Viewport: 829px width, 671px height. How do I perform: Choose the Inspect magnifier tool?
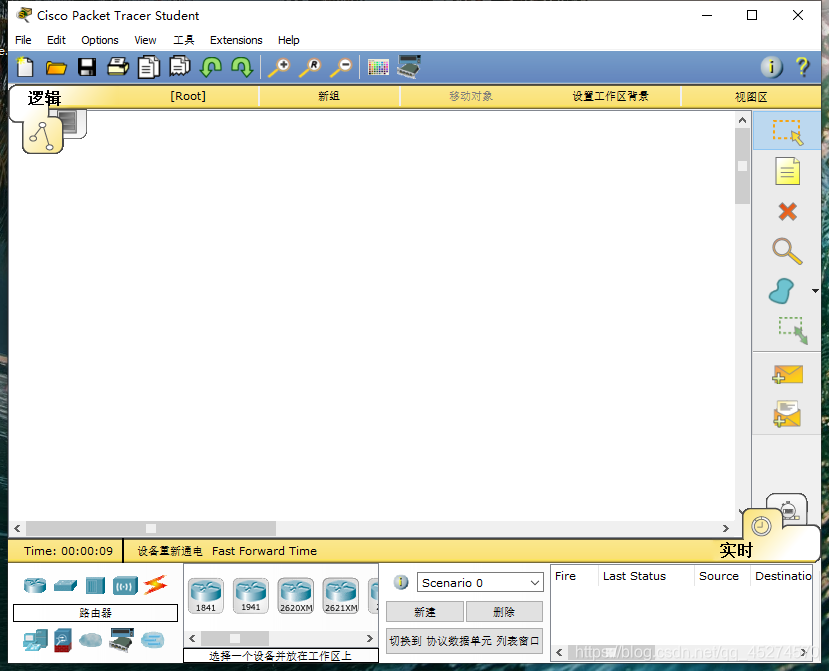[x=787, y=251]
